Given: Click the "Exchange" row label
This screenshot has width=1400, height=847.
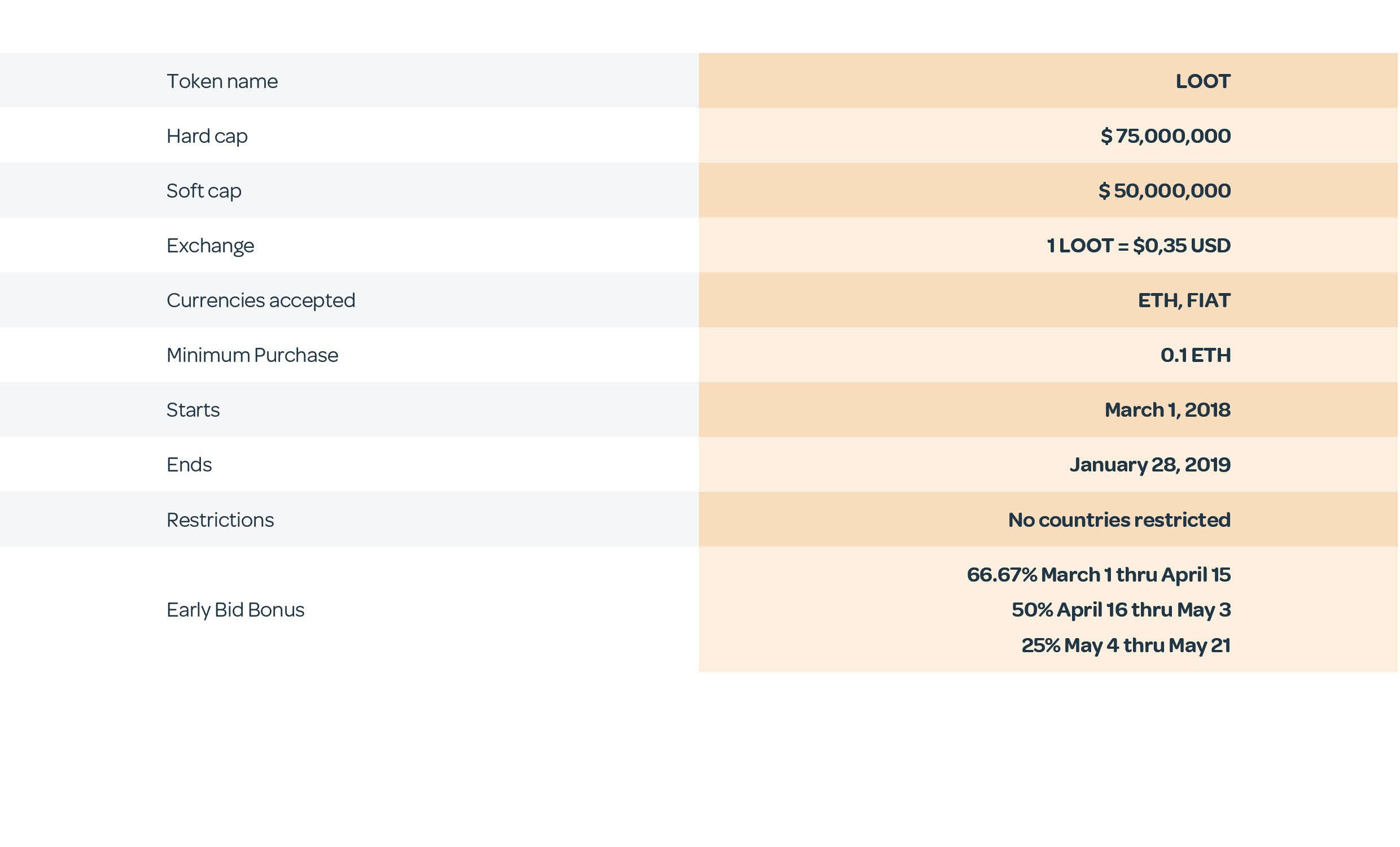Looking at the screenshot, I should click(210, 246).
